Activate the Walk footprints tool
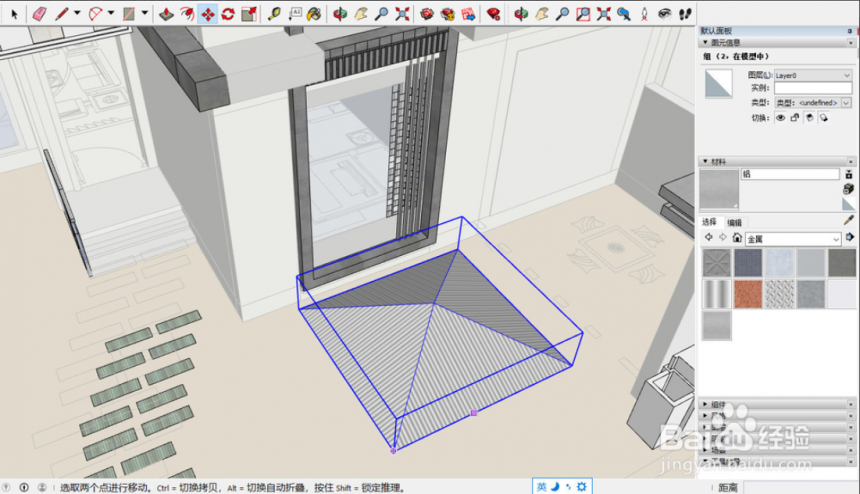This screenshot has height=494, width=860. click(686, 14)
